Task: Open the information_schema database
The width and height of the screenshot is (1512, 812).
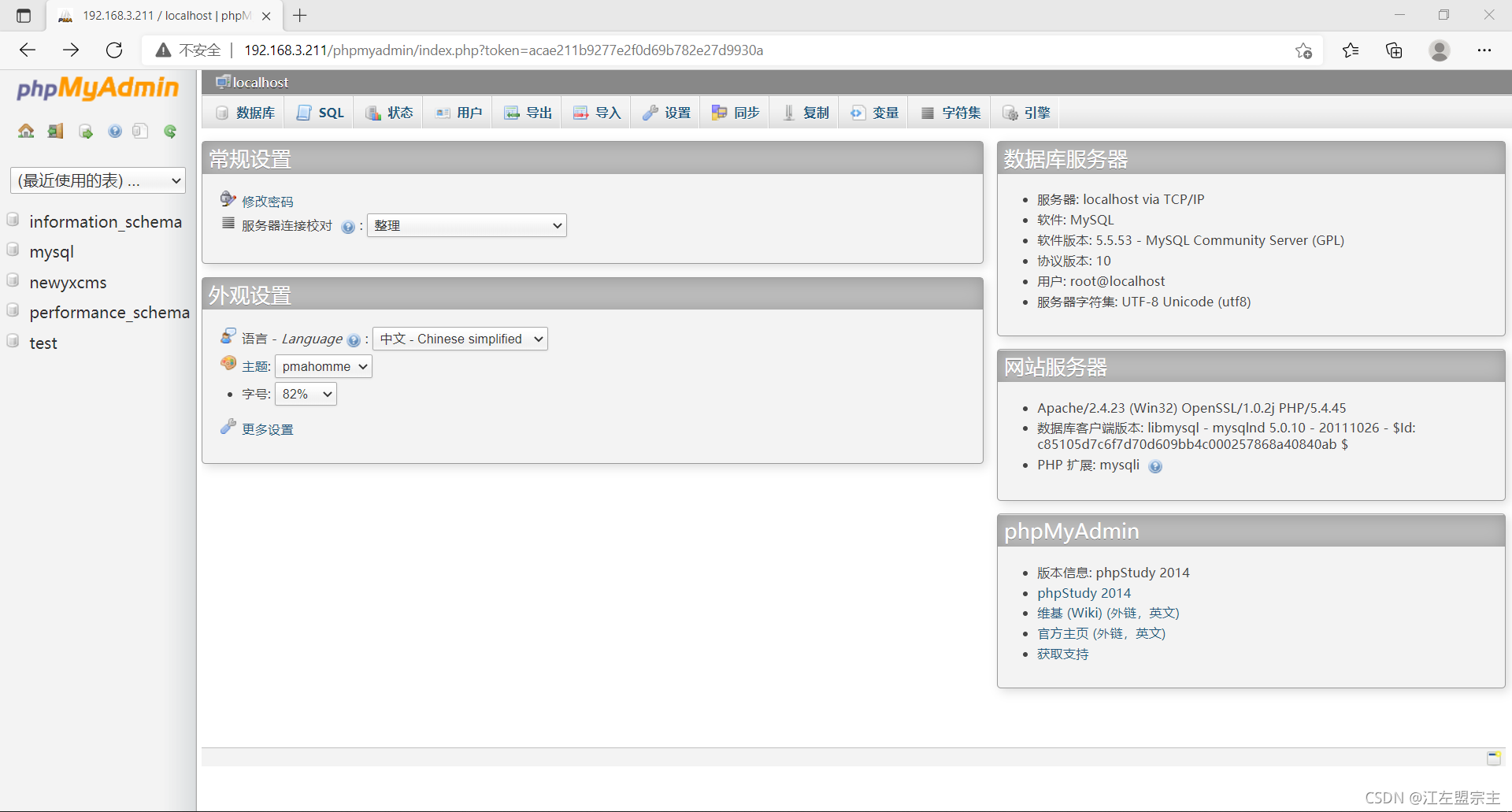Action: pos(106,221)
